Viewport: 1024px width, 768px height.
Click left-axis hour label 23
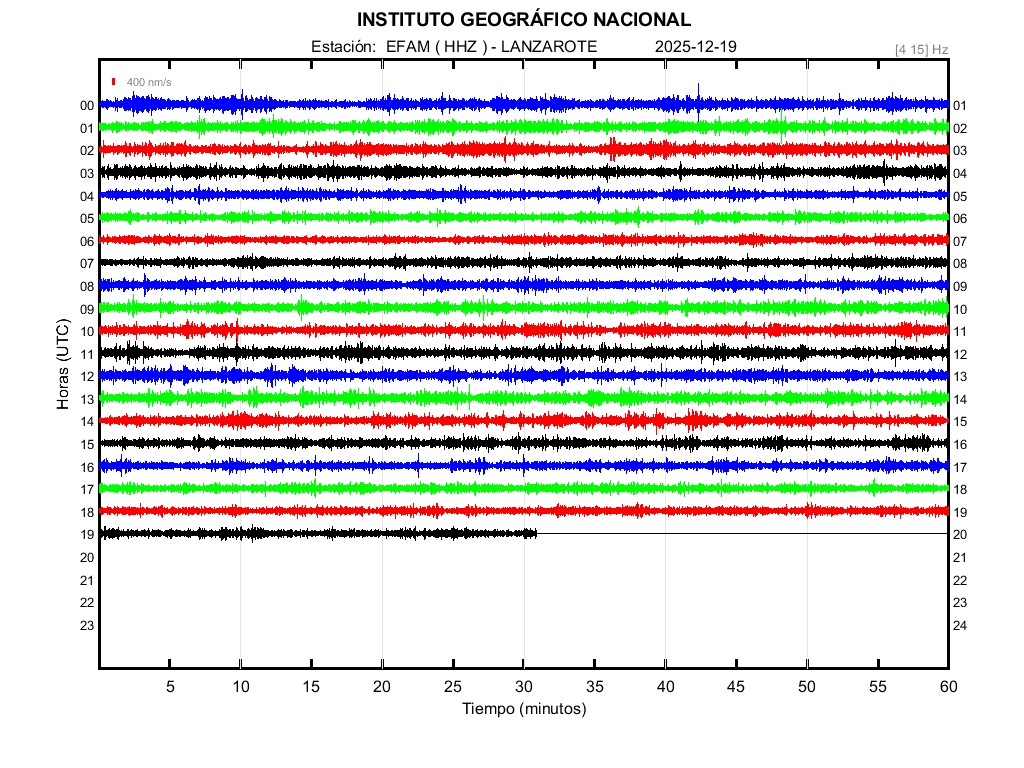tap(87, 626)
